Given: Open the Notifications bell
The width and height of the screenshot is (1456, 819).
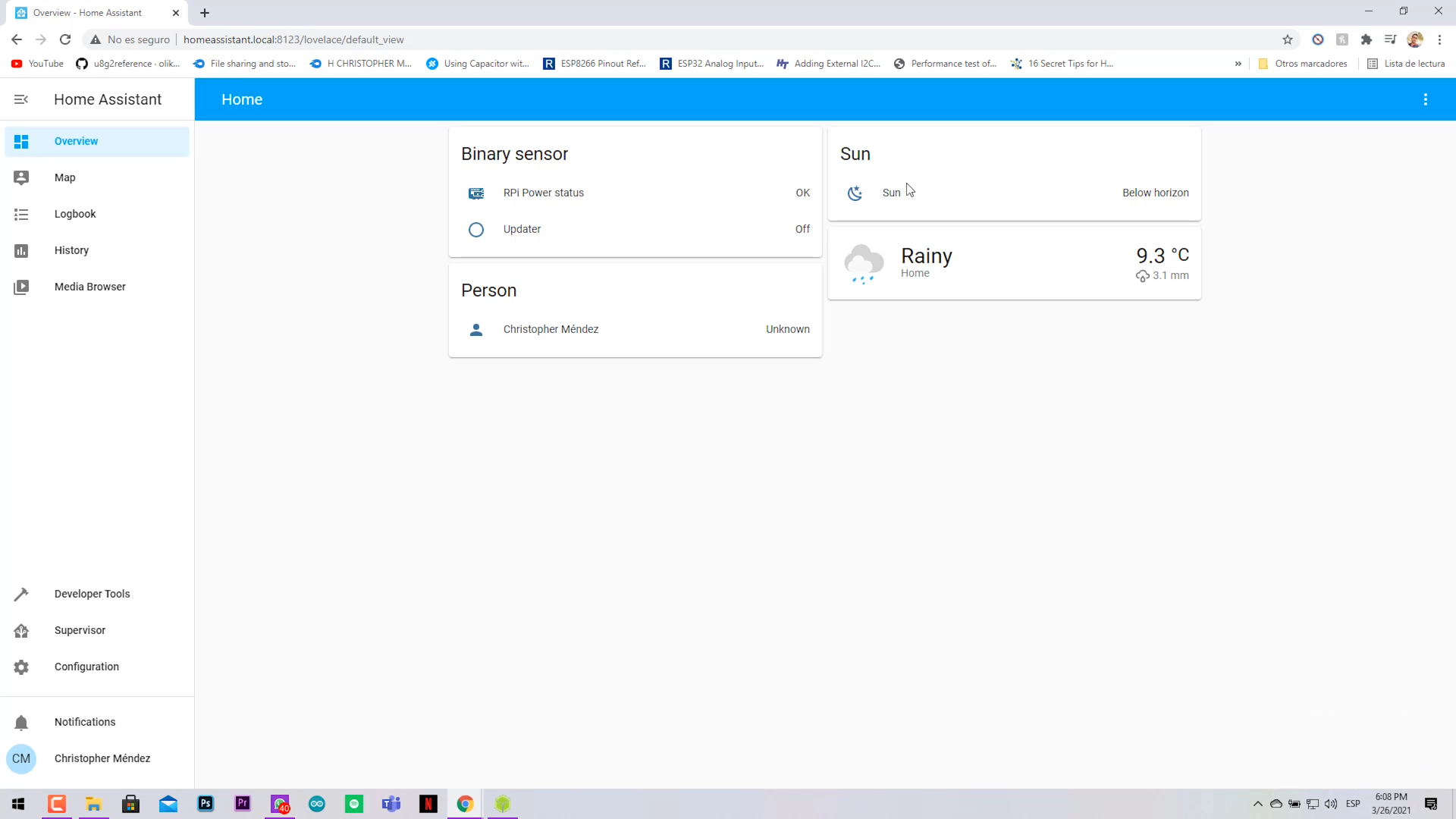Looking at the screenshot, I should coord(21,723).
